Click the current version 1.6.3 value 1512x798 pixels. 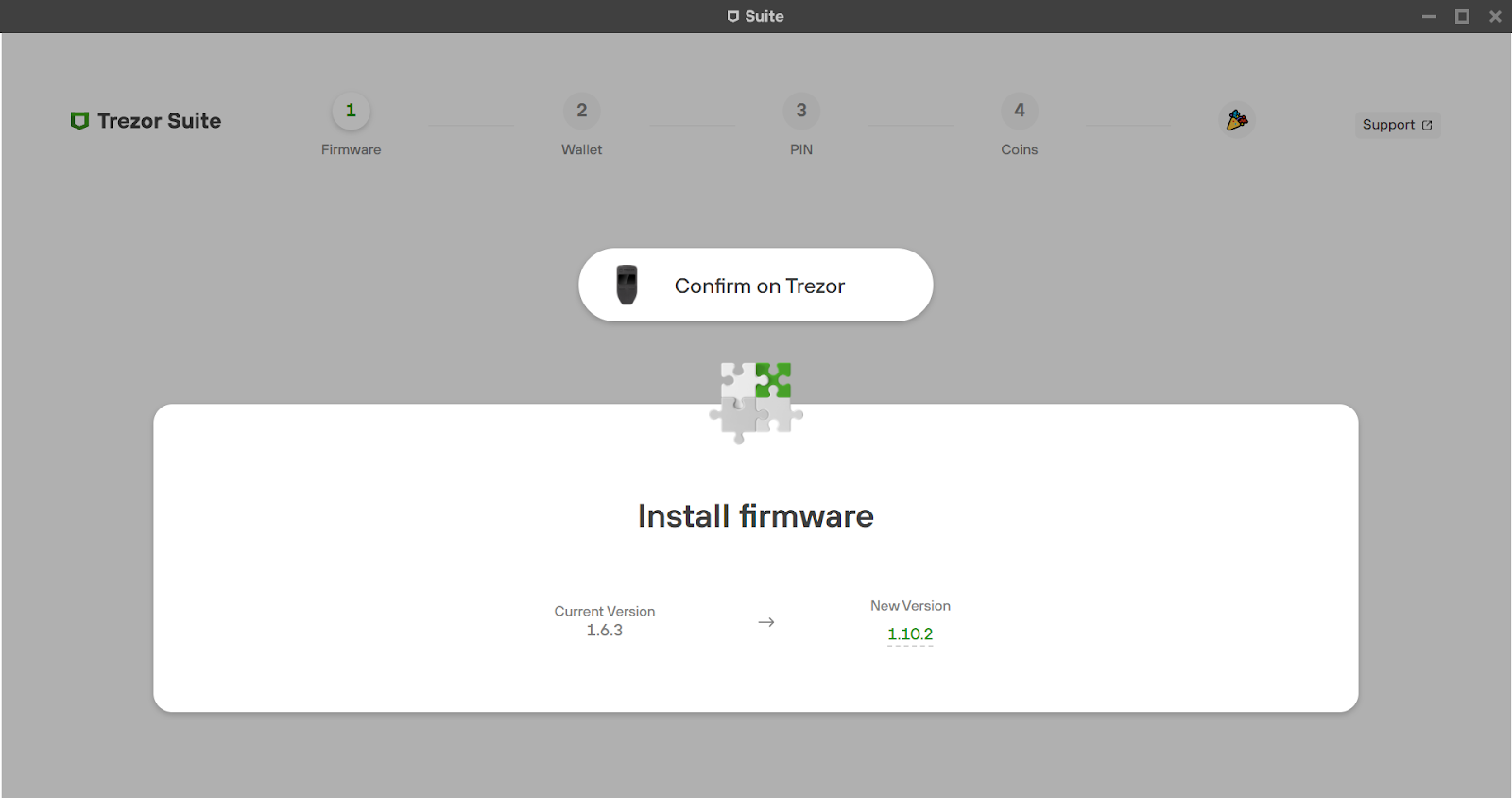(x=605, y=631)
